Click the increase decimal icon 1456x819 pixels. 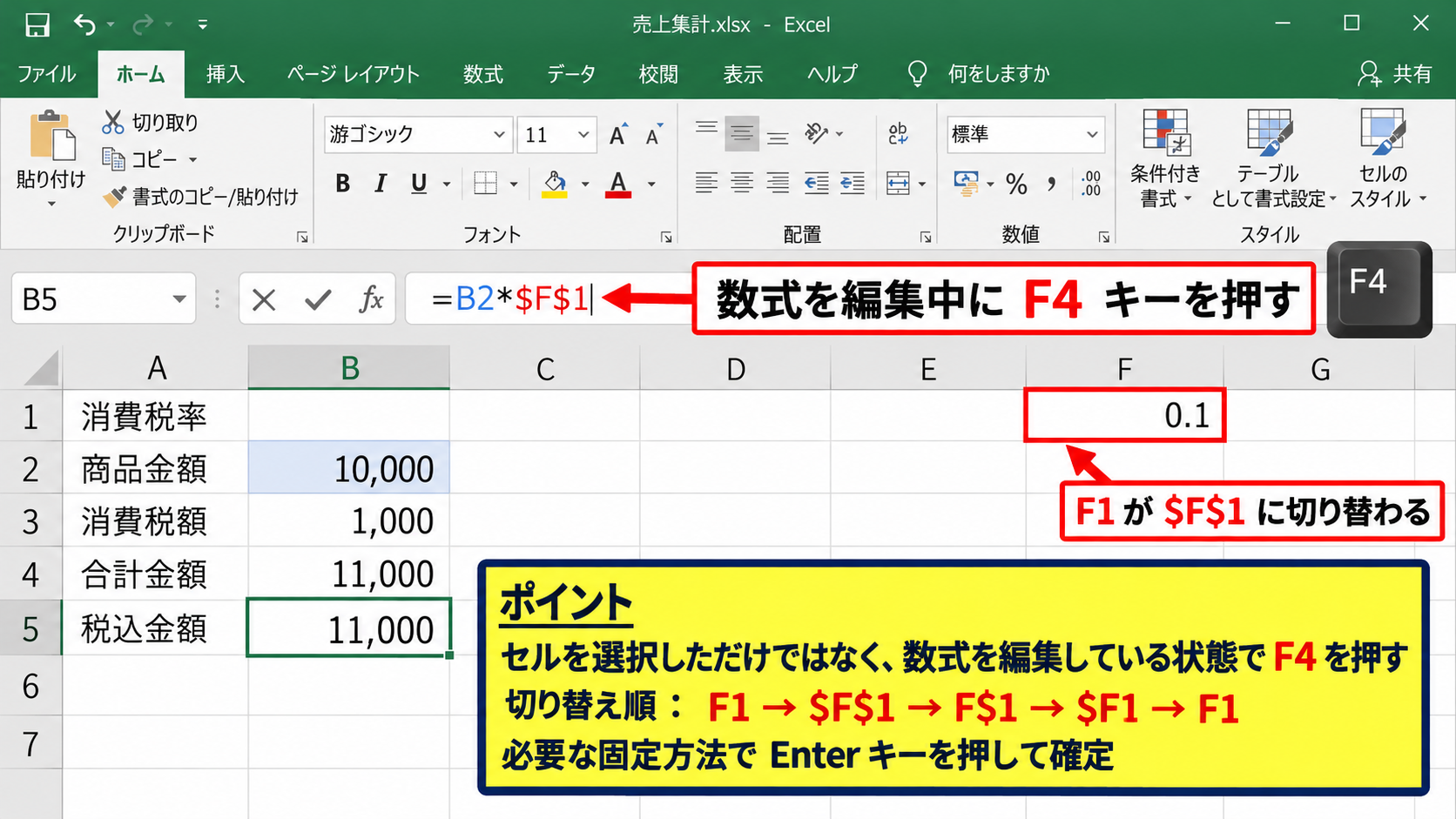(1091, 184)
